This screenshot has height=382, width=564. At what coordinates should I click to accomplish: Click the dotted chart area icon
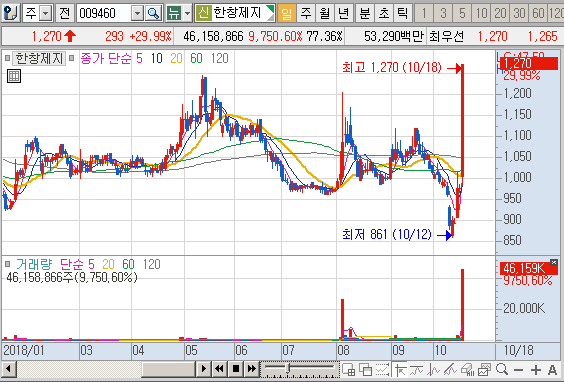pyautogui.click(x=382, y=369)
